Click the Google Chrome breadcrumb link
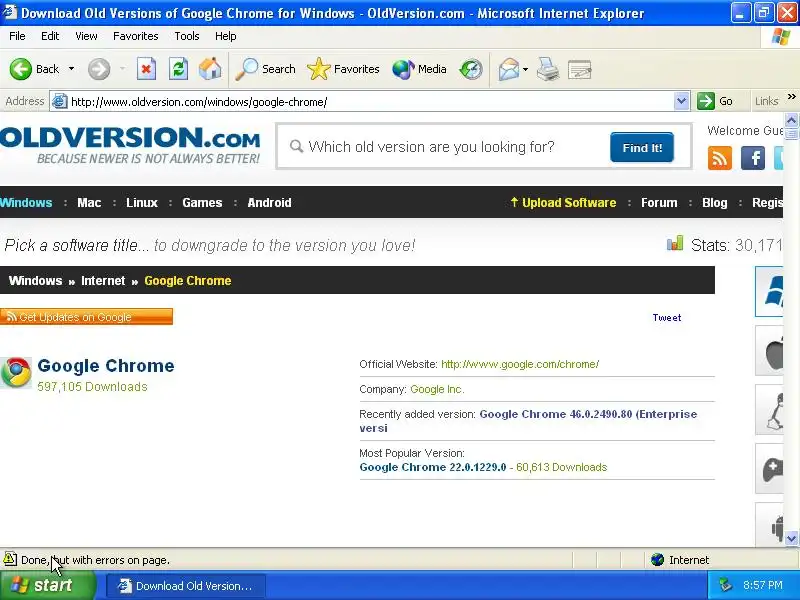This screenshot has height=600, width=800. tap(188, 281)
